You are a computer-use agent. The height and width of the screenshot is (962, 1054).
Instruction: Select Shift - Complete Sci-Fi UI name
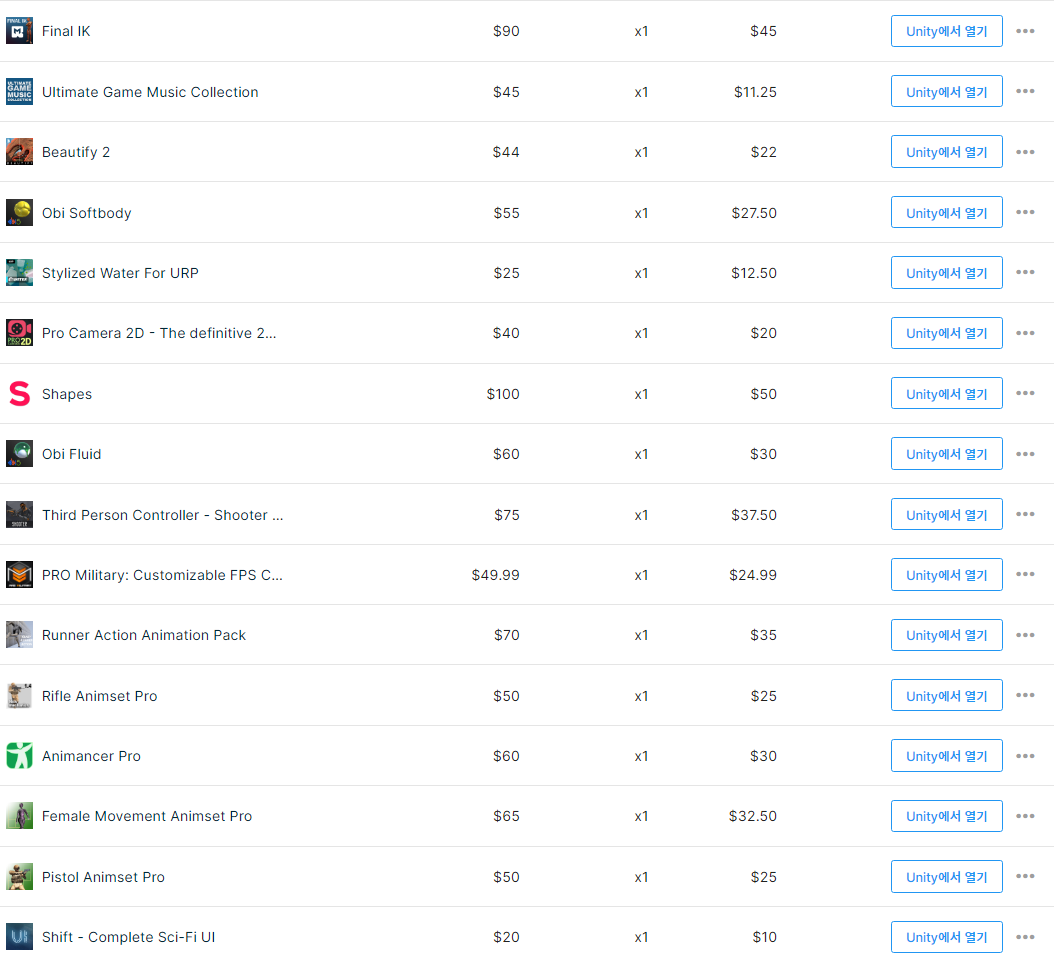point(128,937)
